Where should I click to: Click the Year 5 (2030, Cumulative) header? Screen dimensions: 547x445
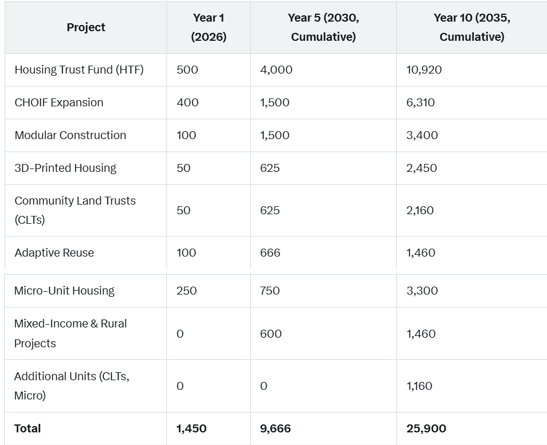click(323, 27)
